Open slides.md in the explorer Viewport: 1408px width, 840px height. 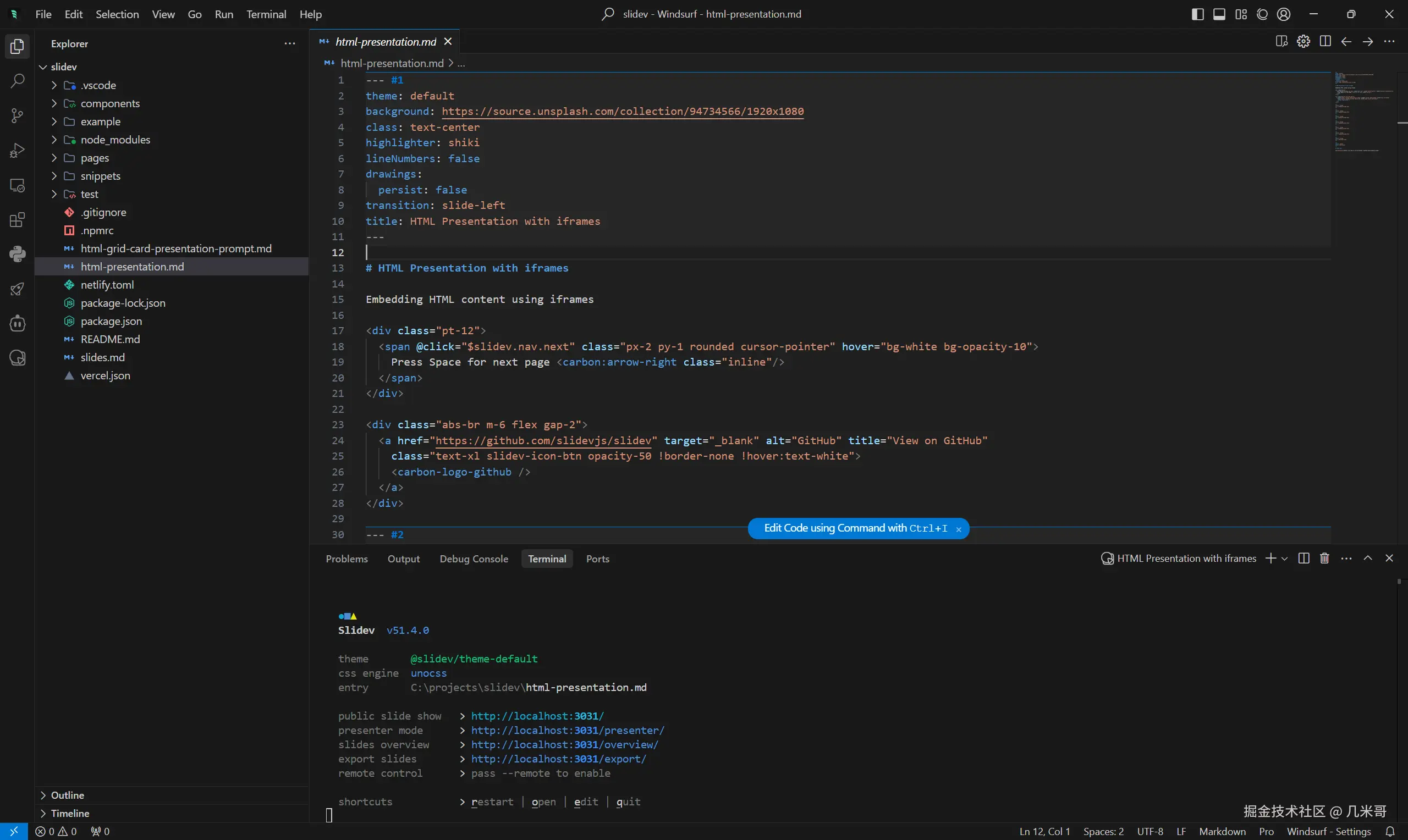(x=102, y=358)
